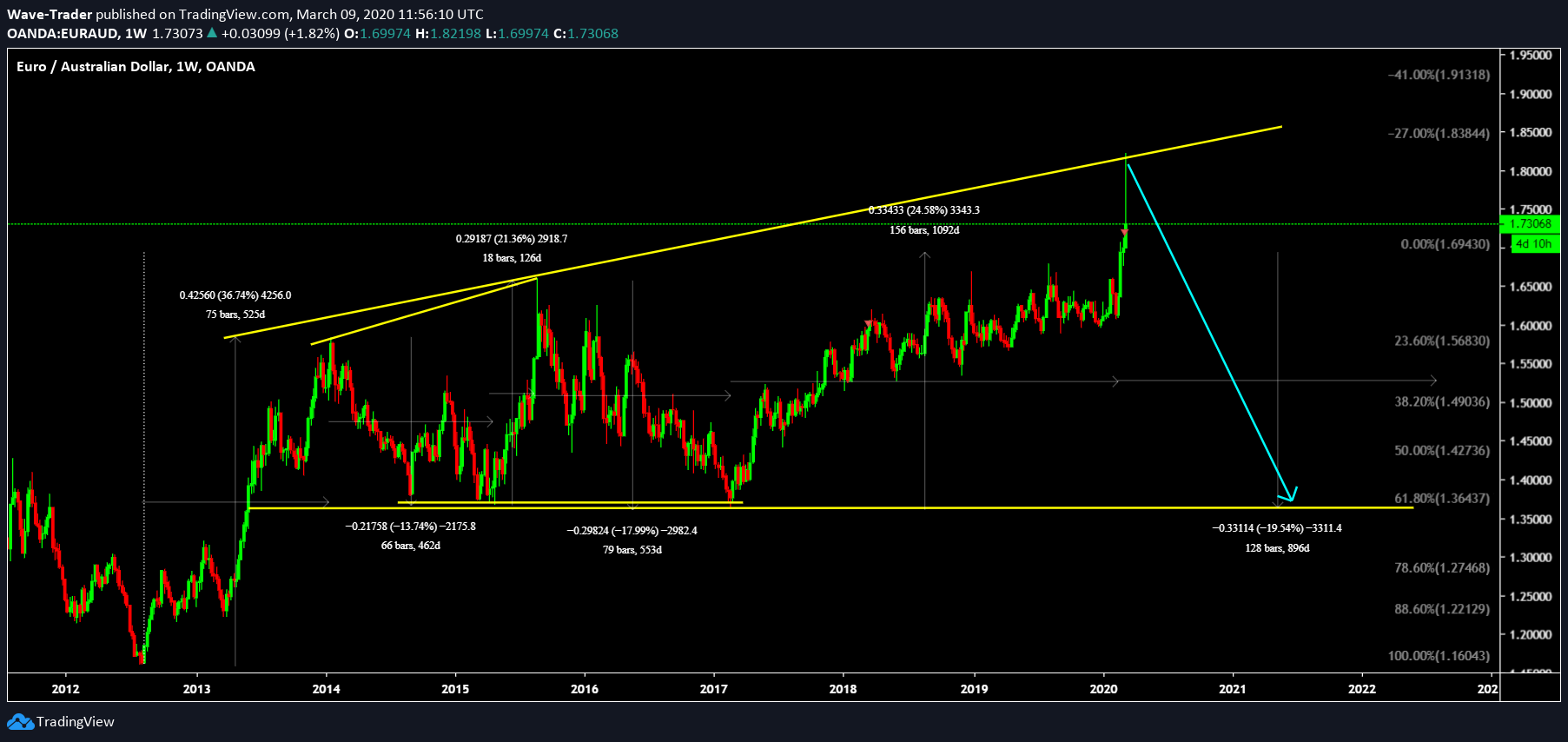Click the green up-triangle change indicator

pyautogui.click(x=211, y=33)
